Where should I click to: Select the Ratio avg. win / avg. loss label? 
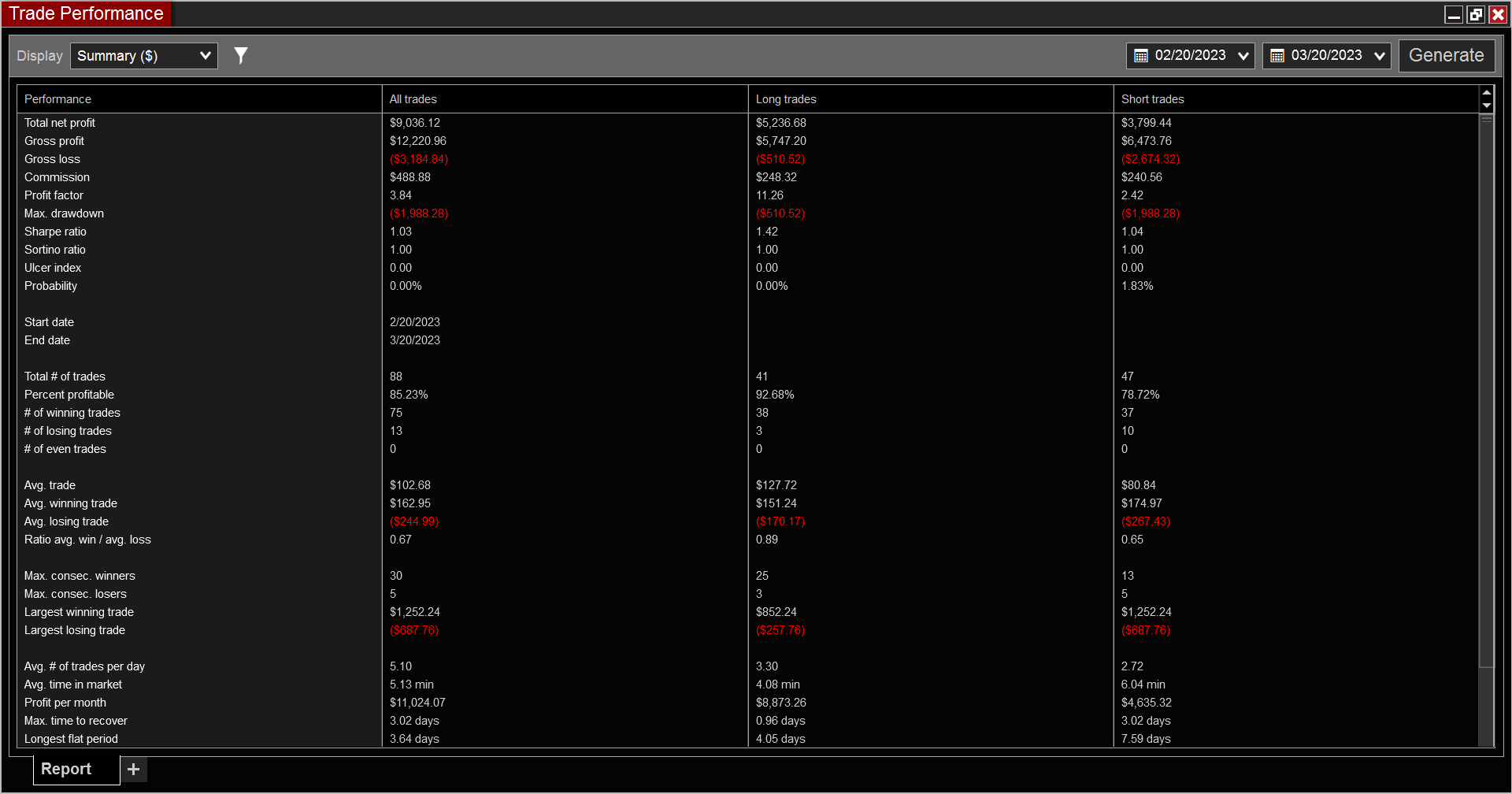pos(87,540)
